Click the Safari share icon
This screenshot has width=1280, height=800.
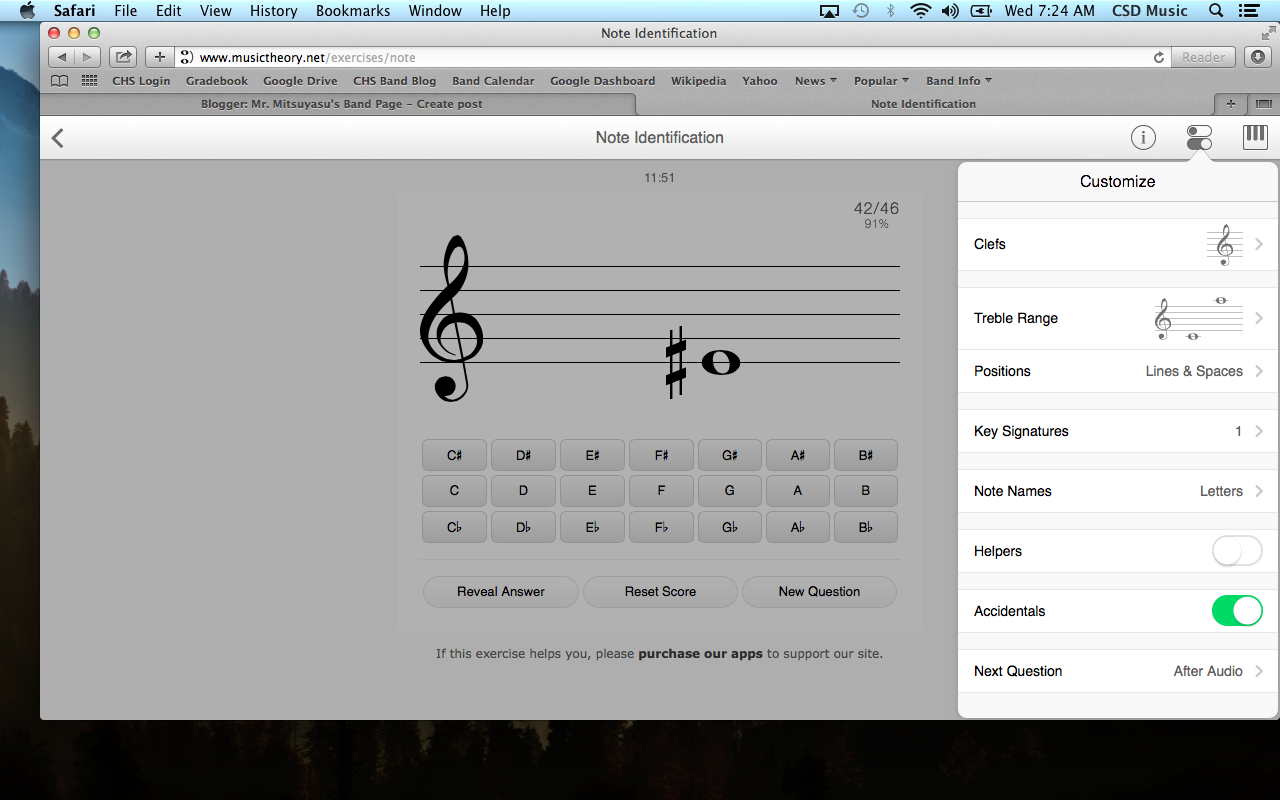click(122, 57)
